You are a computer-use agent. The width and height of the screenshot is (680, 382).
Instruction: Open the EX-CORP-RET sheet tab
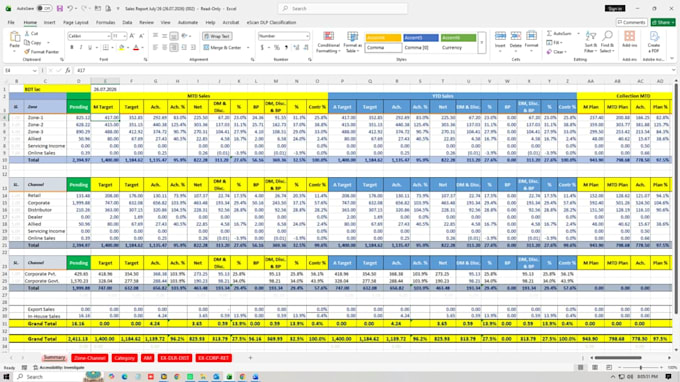pos(213,358)
